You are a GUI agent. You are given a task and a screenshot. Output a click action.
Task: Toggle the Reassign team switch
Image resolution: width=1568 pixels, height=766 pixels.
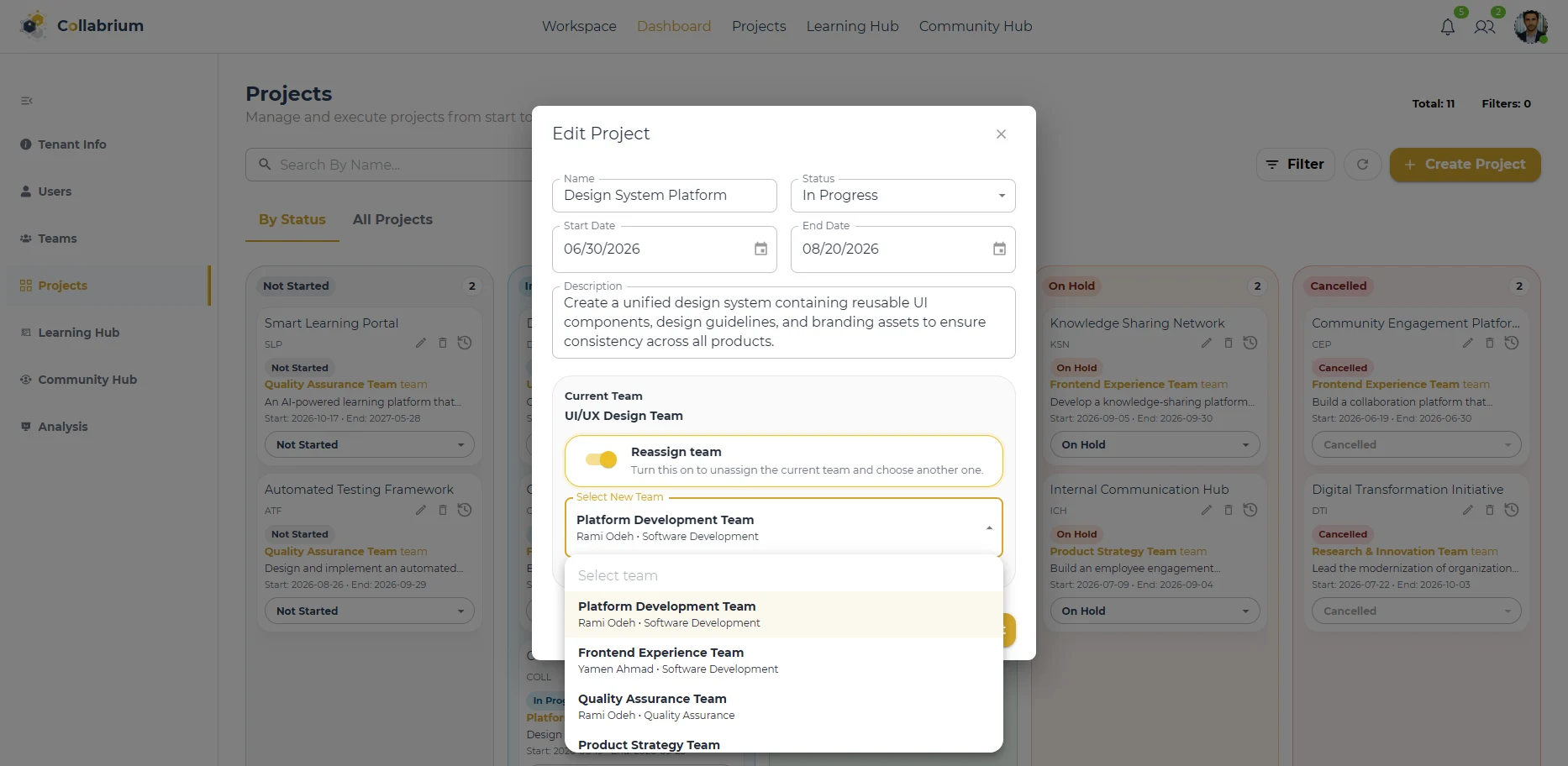tap(602, 459)
